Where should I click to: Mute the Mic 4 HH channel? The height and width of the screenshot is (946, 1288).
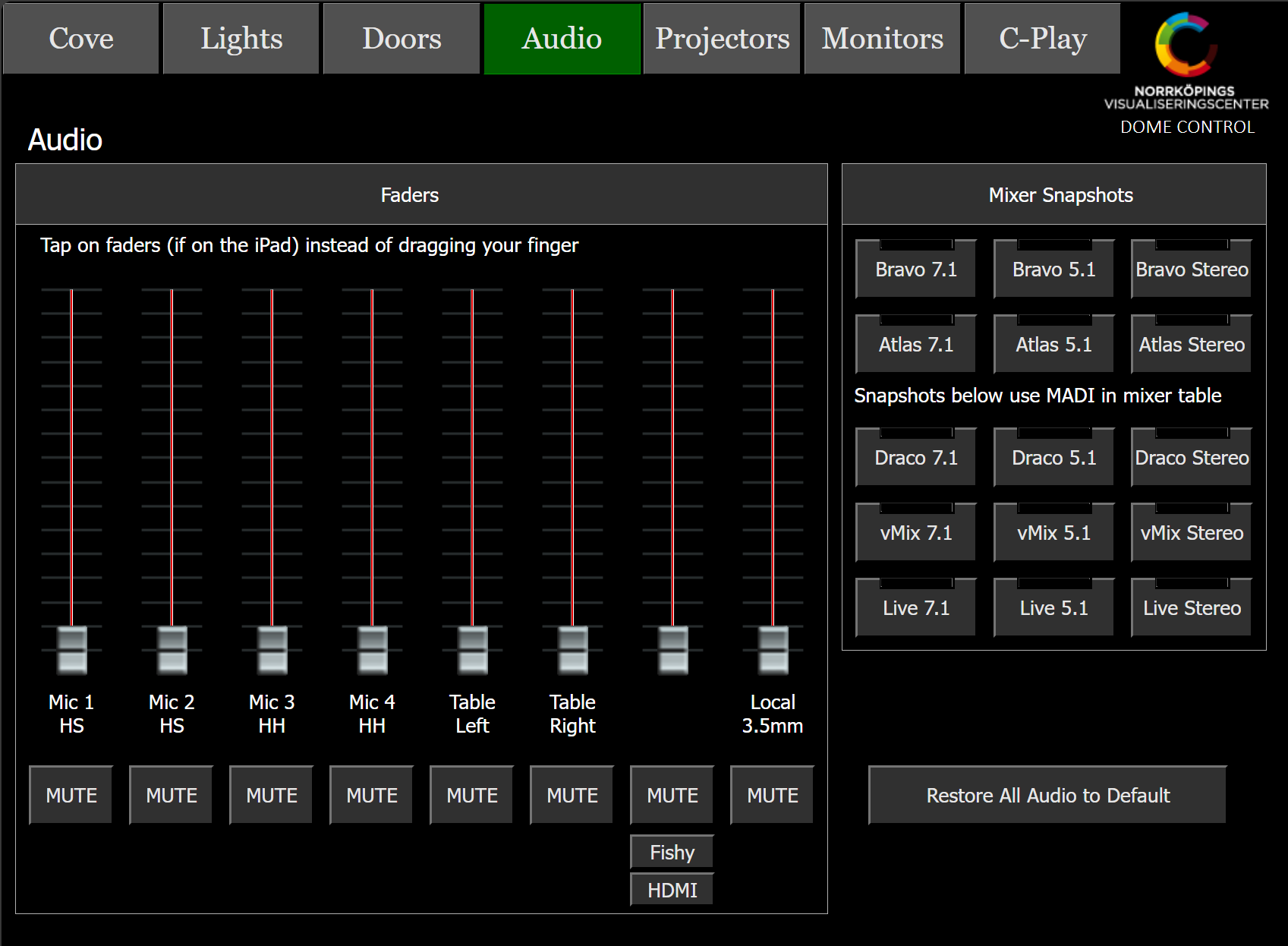[x=372, y=795]
